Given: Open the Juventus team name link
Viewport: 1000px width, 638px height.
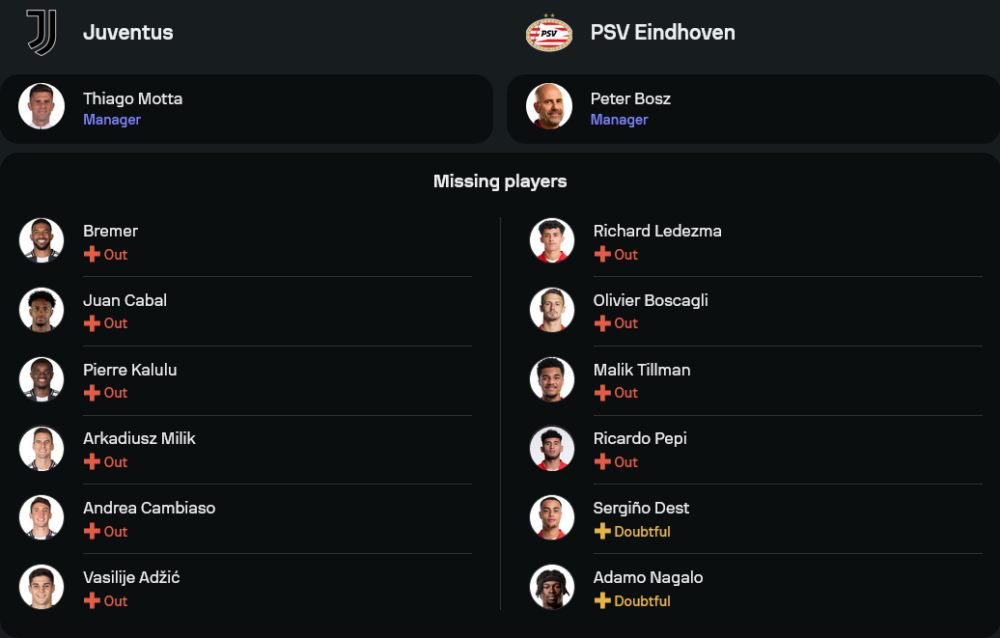Looking at the screenshot, I should (128, 32).
